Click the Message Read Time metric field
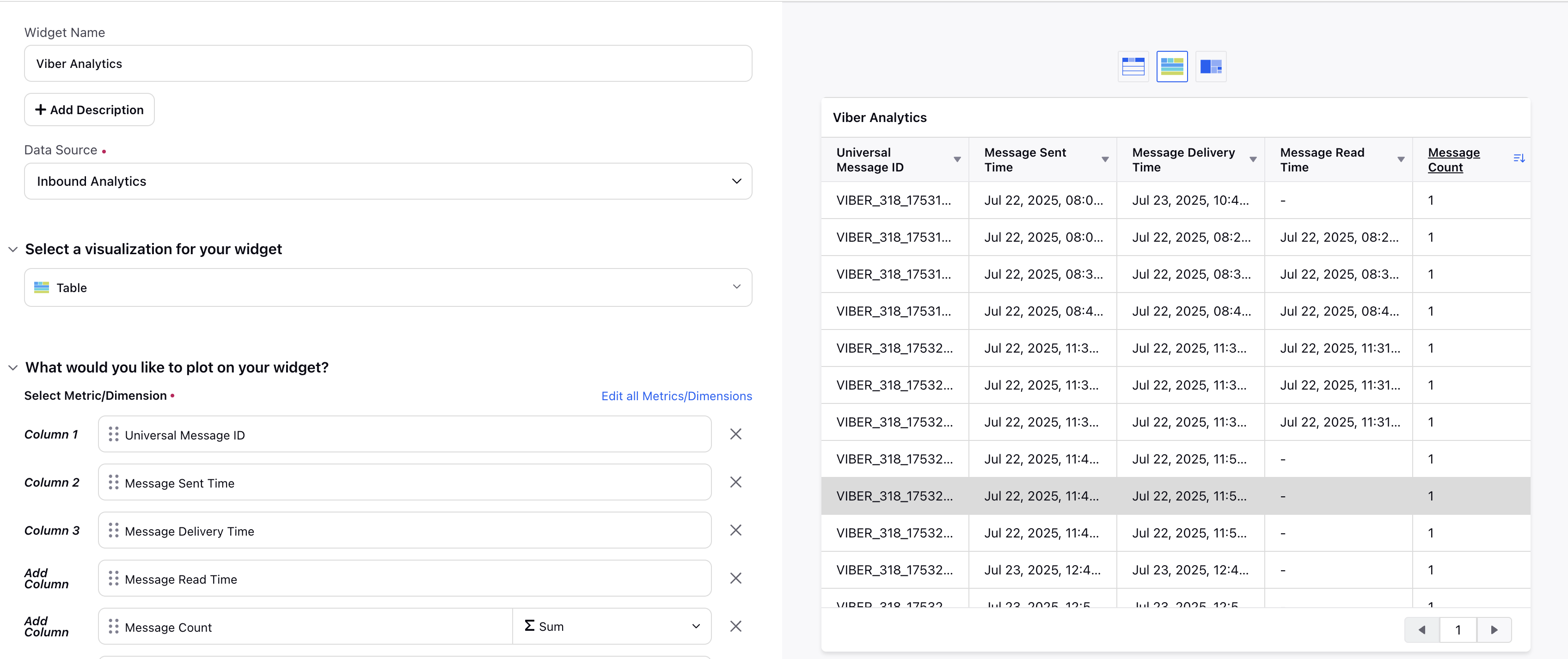 point(404,578)
